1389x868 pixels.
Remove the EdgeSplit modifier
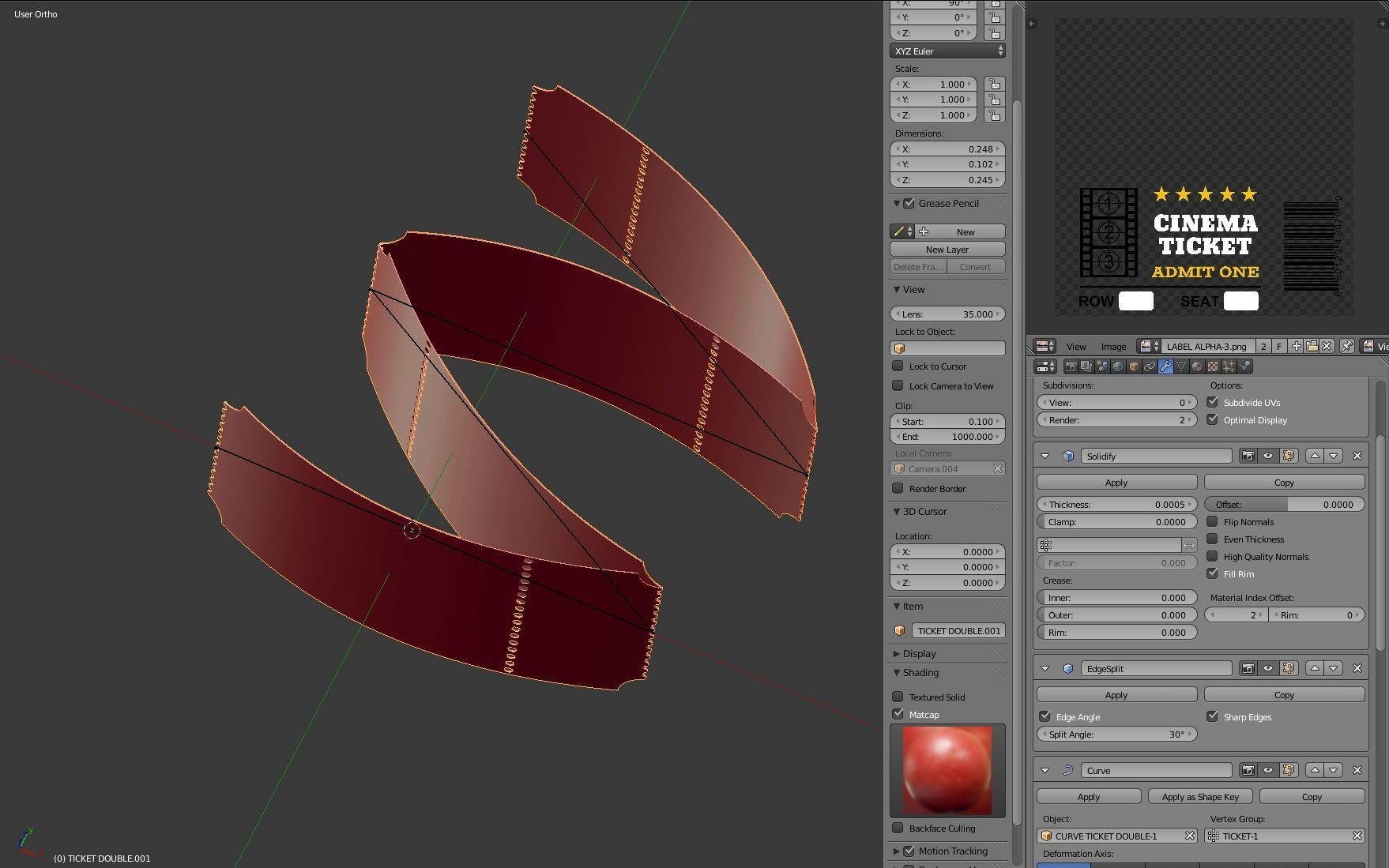pyautogui.click(x=1357, y=668)
